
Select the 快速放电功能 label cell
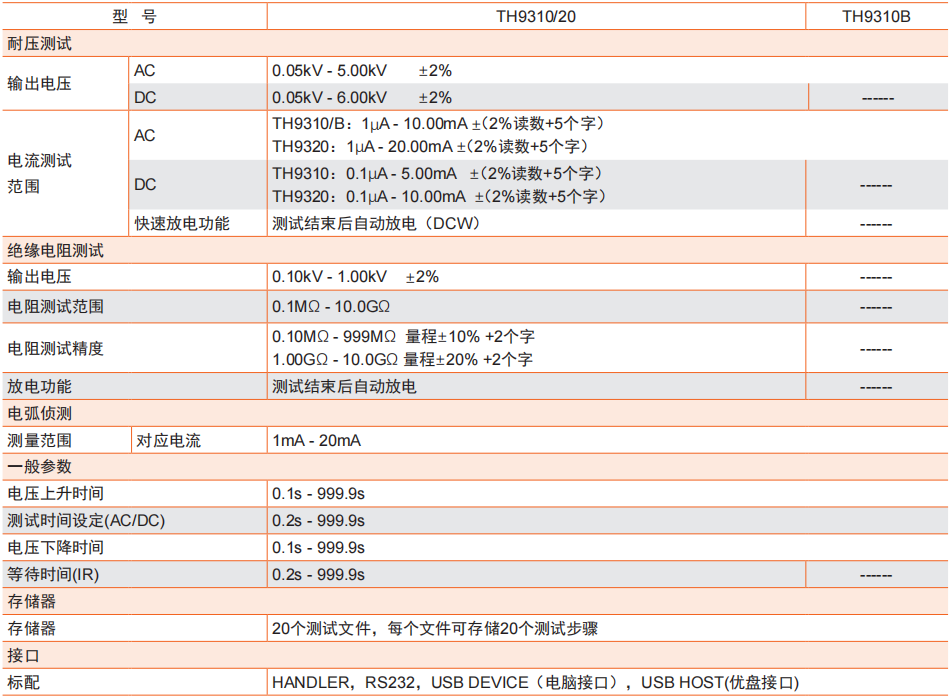pos(182,223)
